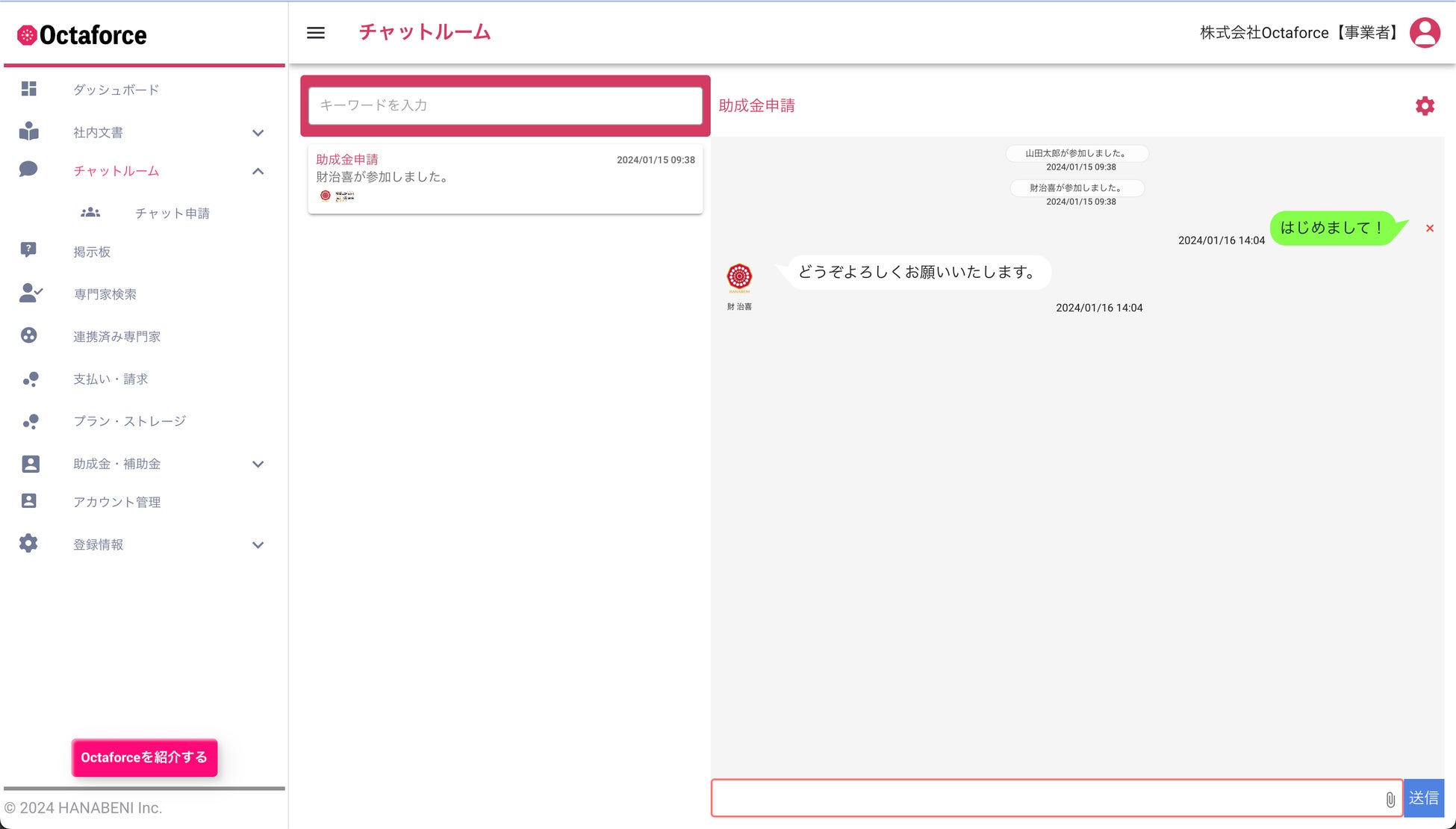Delete the はじめまして！ message with red X
This screenshot has width=1456, height=829.
1430,229
